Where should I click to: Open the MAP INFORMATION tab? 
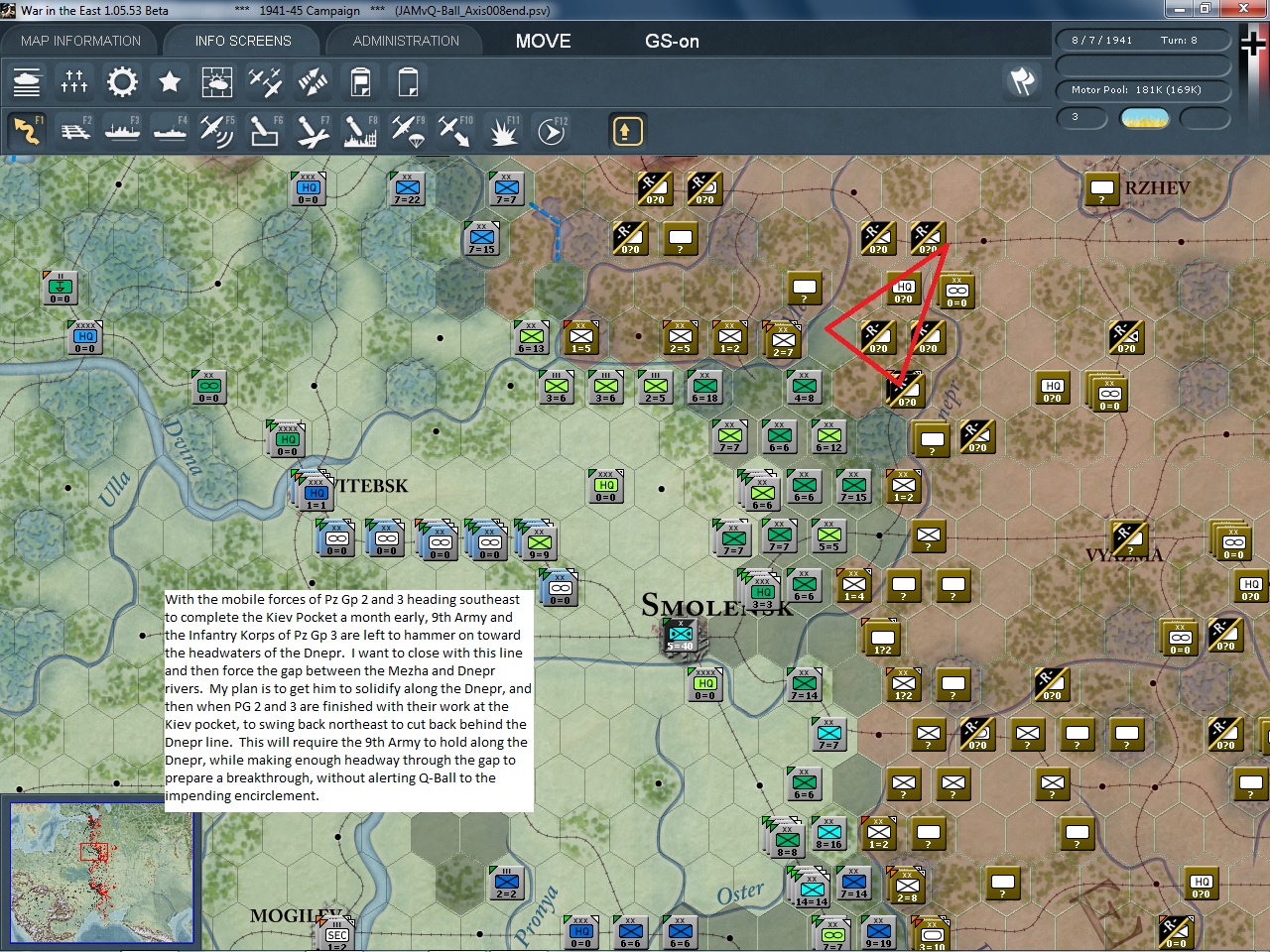coord(81,41)
